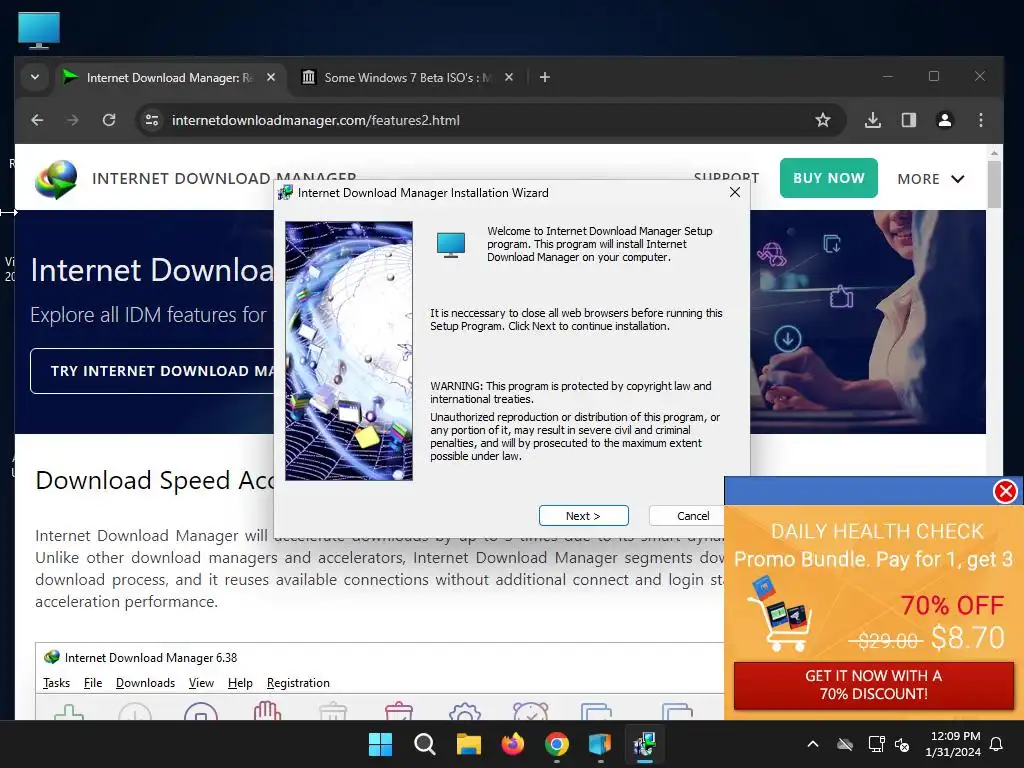Expand the MORE menu chevron
Image resolution: width=1024 pixels, height=768 pixels.
pyautogui.click(x=957, y=178)
